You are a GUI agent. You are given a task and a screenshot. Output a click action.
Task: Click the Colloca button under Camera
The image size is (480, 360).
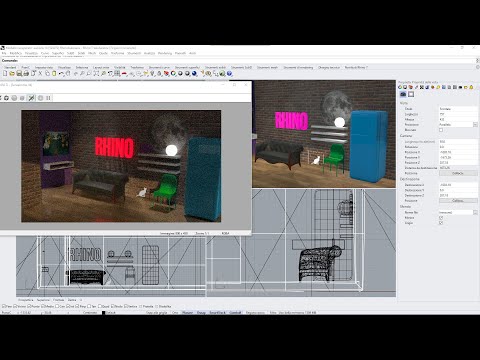pyautogui.click(x=458, y=173)
